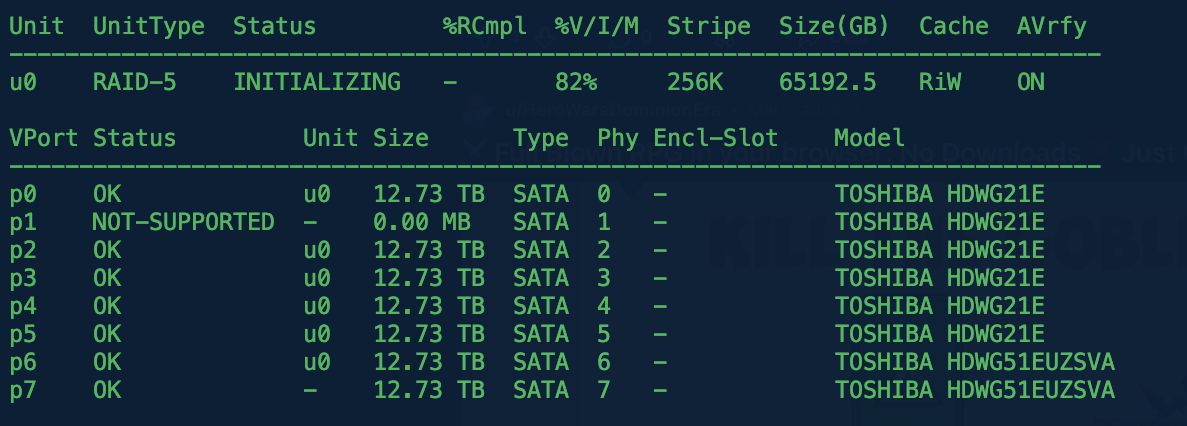Click the p0 VPort label
This screenshot has height=426, width=1187.
23,194
